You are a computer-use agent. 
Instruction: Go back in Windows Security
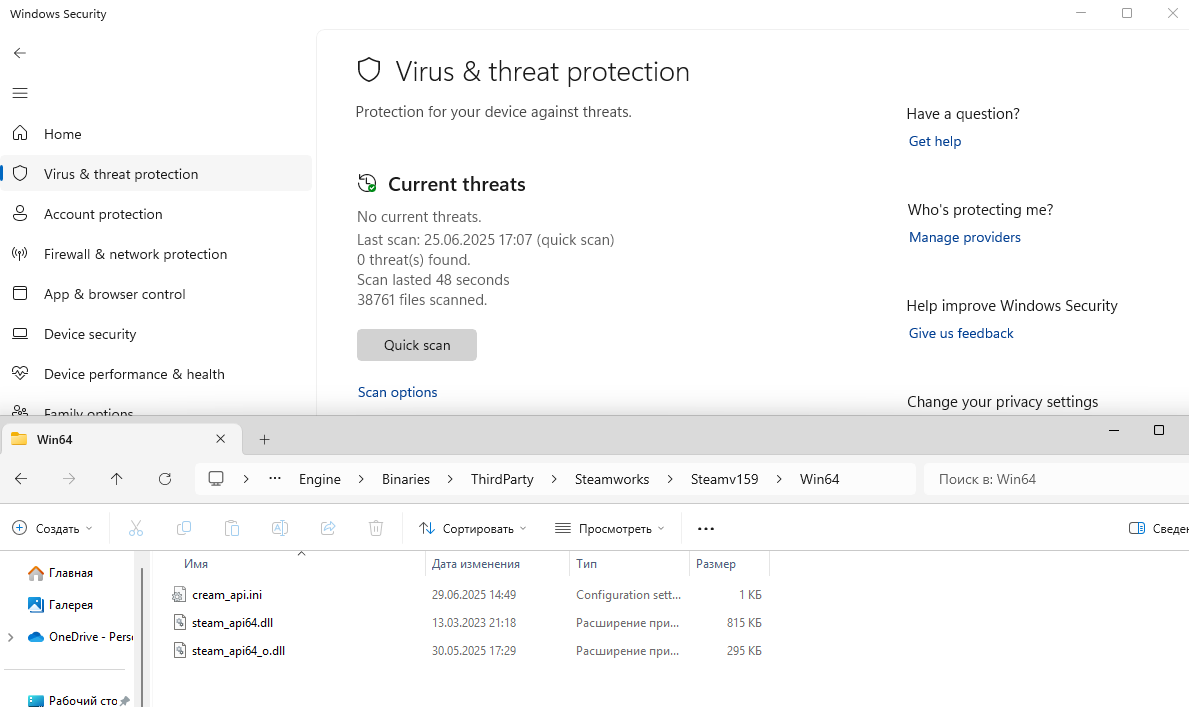(x=20, y=53)
